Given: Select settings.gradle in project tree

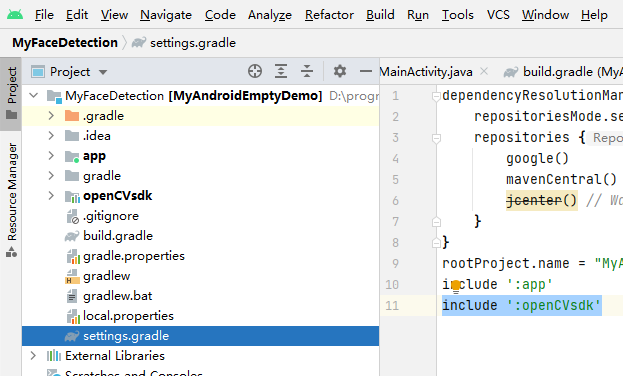Looking at the screenshot, I should [x=201, y=336].
